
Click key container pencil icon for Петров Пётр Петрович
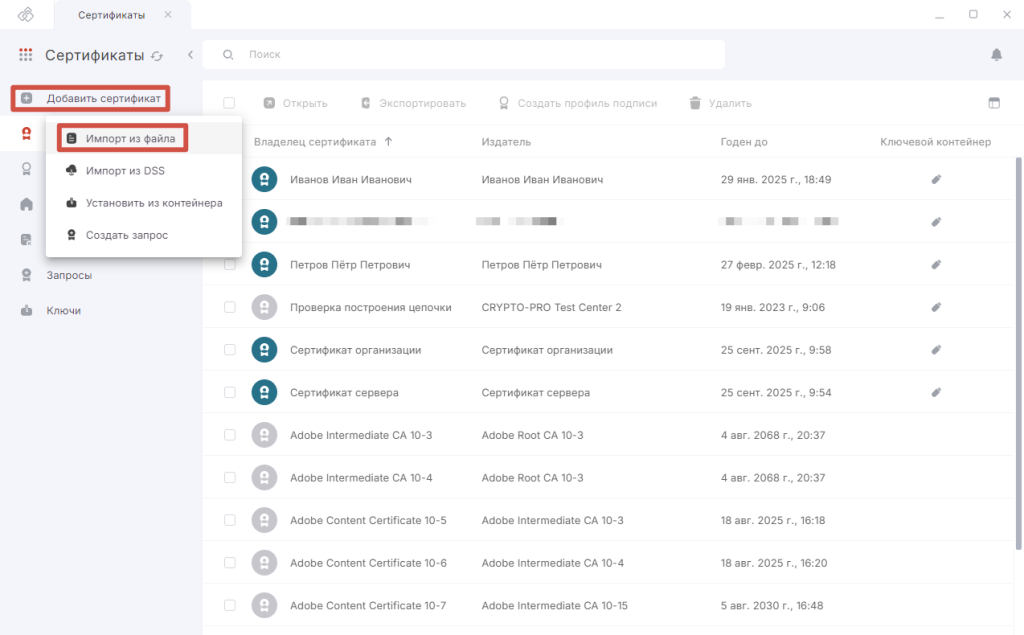tap(936, 265)
